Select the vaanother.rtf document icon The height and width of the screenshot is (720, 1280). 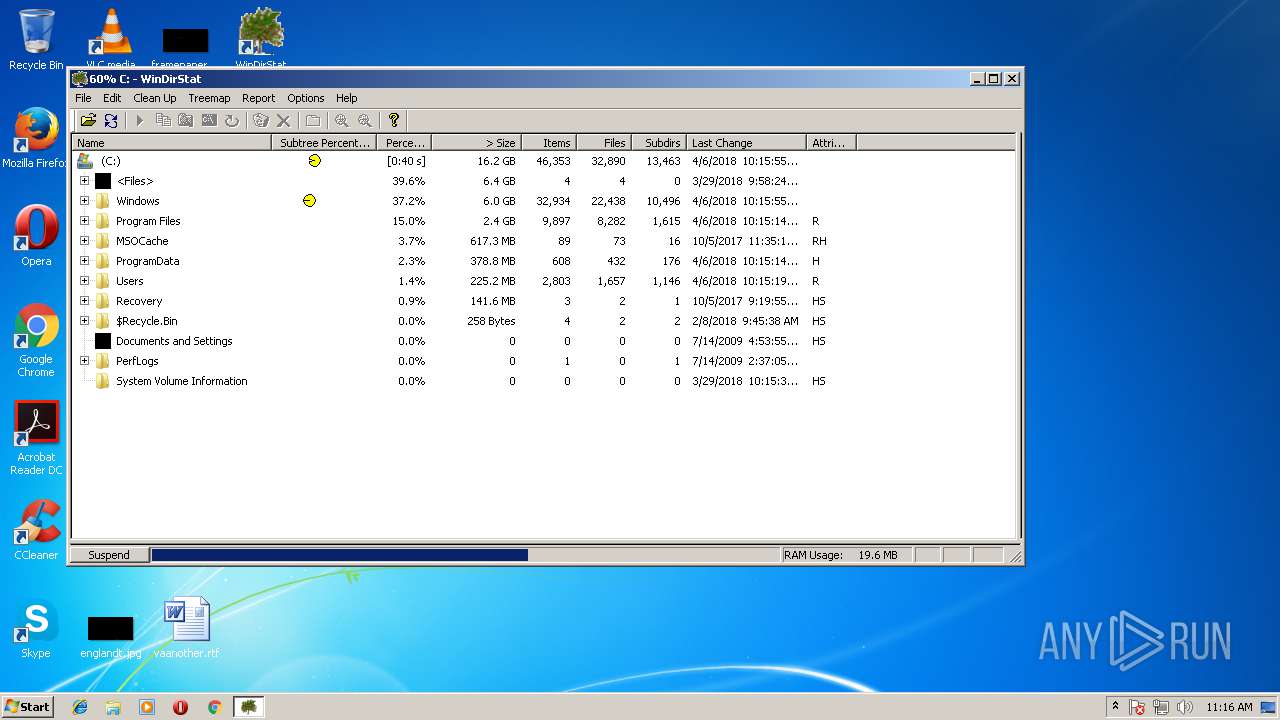click(186, 628)
